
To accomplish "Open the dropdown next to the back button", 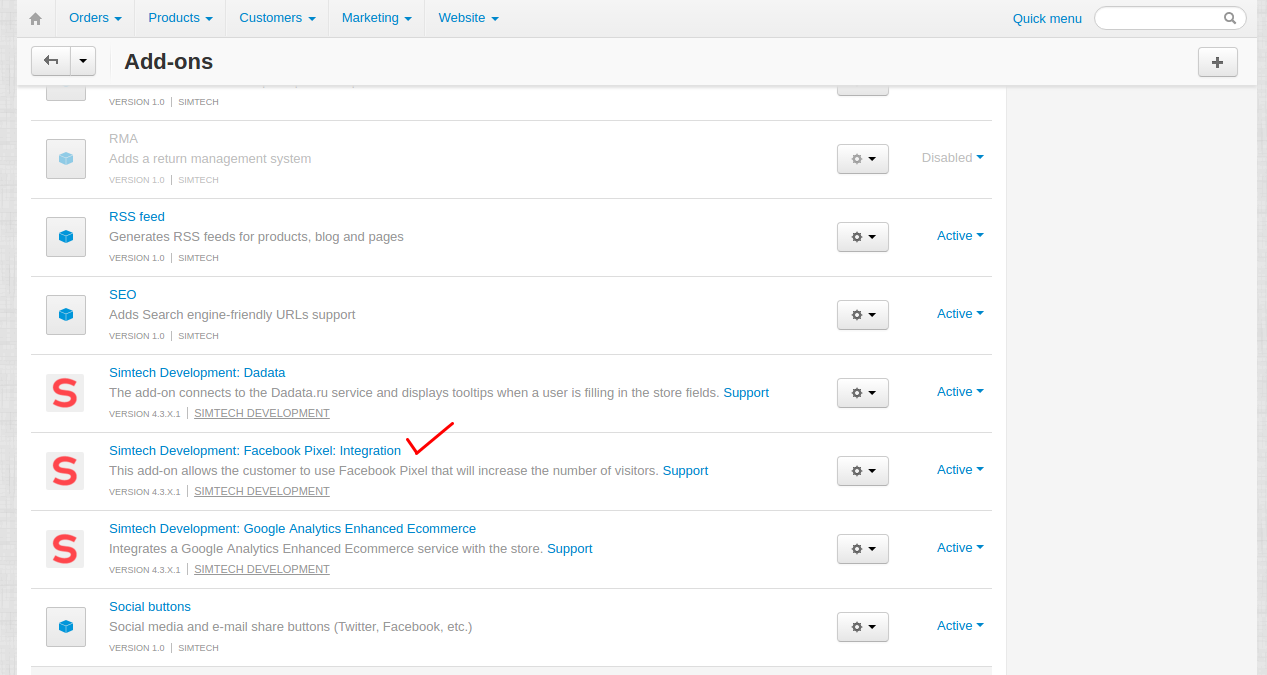I will pyautogui.click(x=83, y=61).
